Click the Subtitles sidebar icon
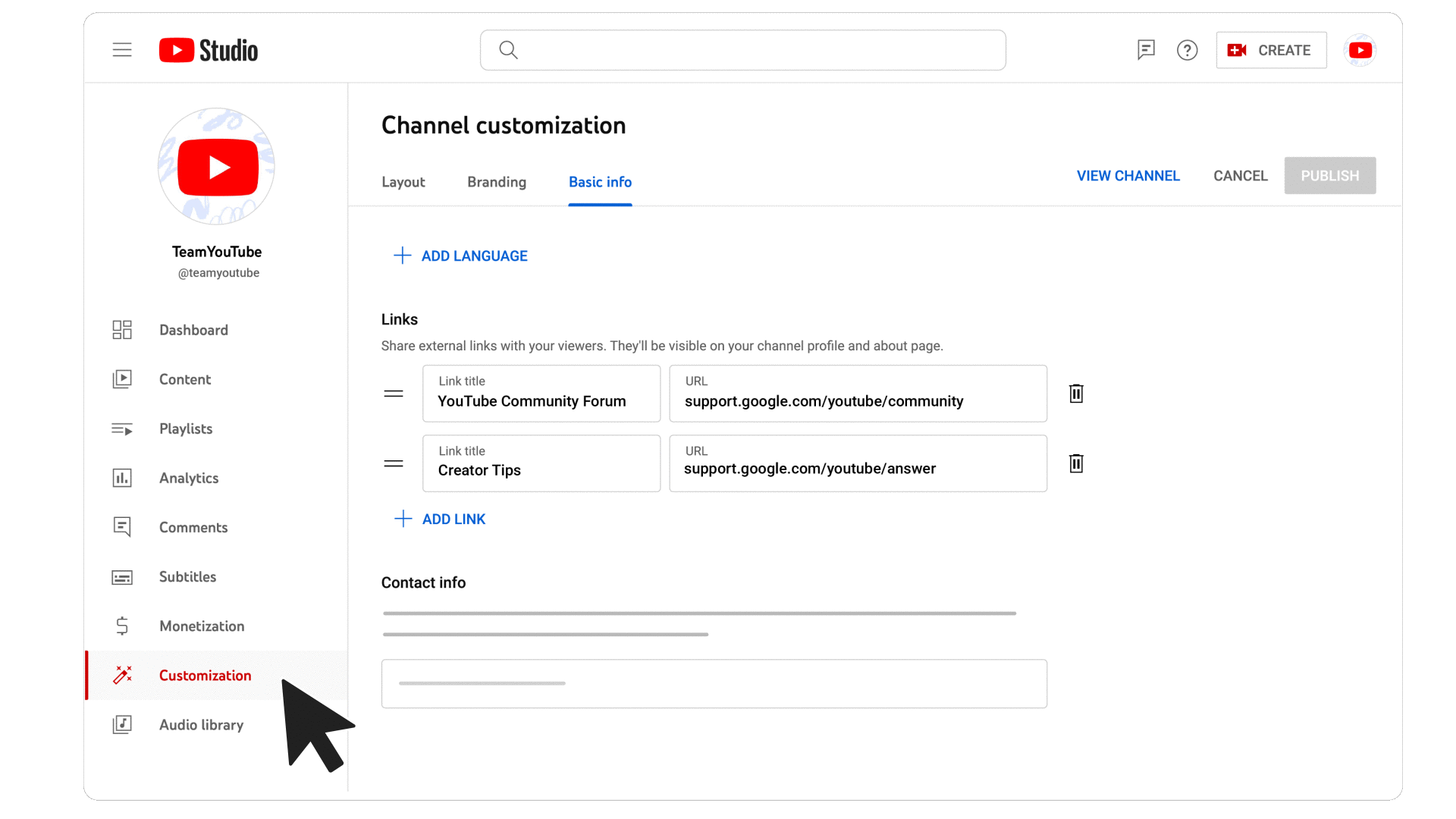Screen dimensions: 1456x819 point(121,577)
